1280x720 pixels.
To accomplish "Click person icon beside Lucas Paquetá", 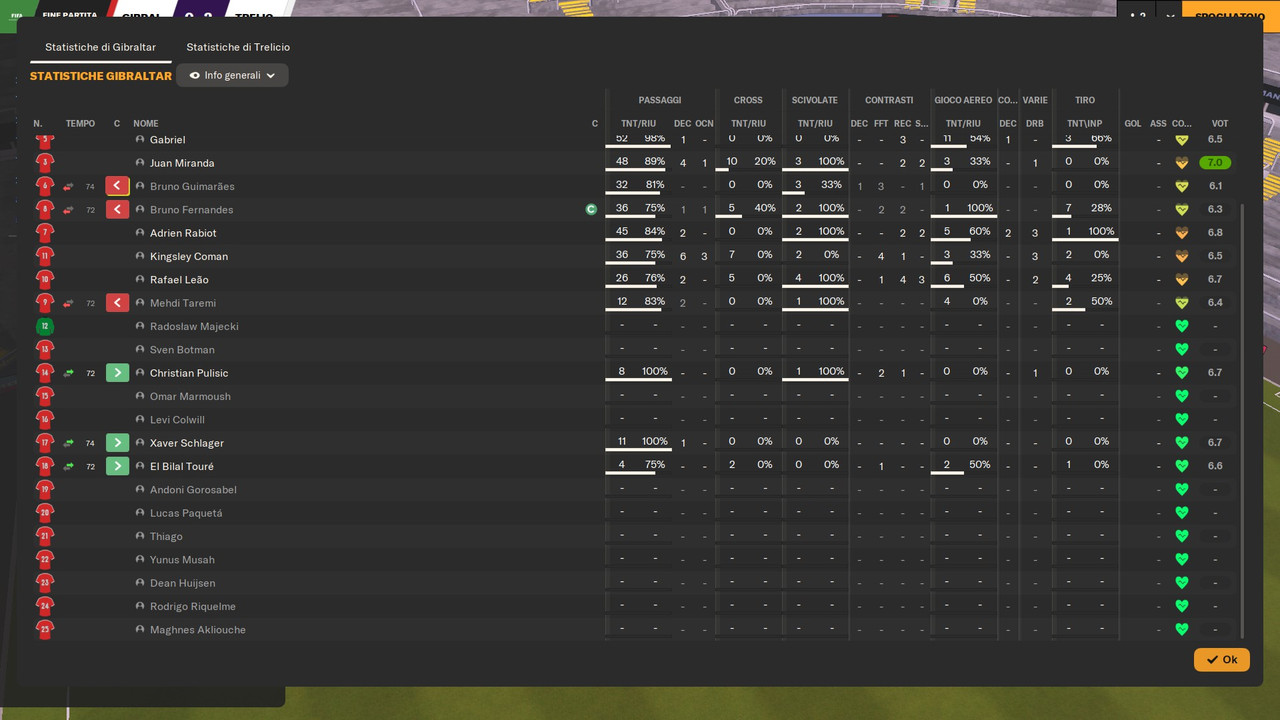I will [x=140, y=513].
